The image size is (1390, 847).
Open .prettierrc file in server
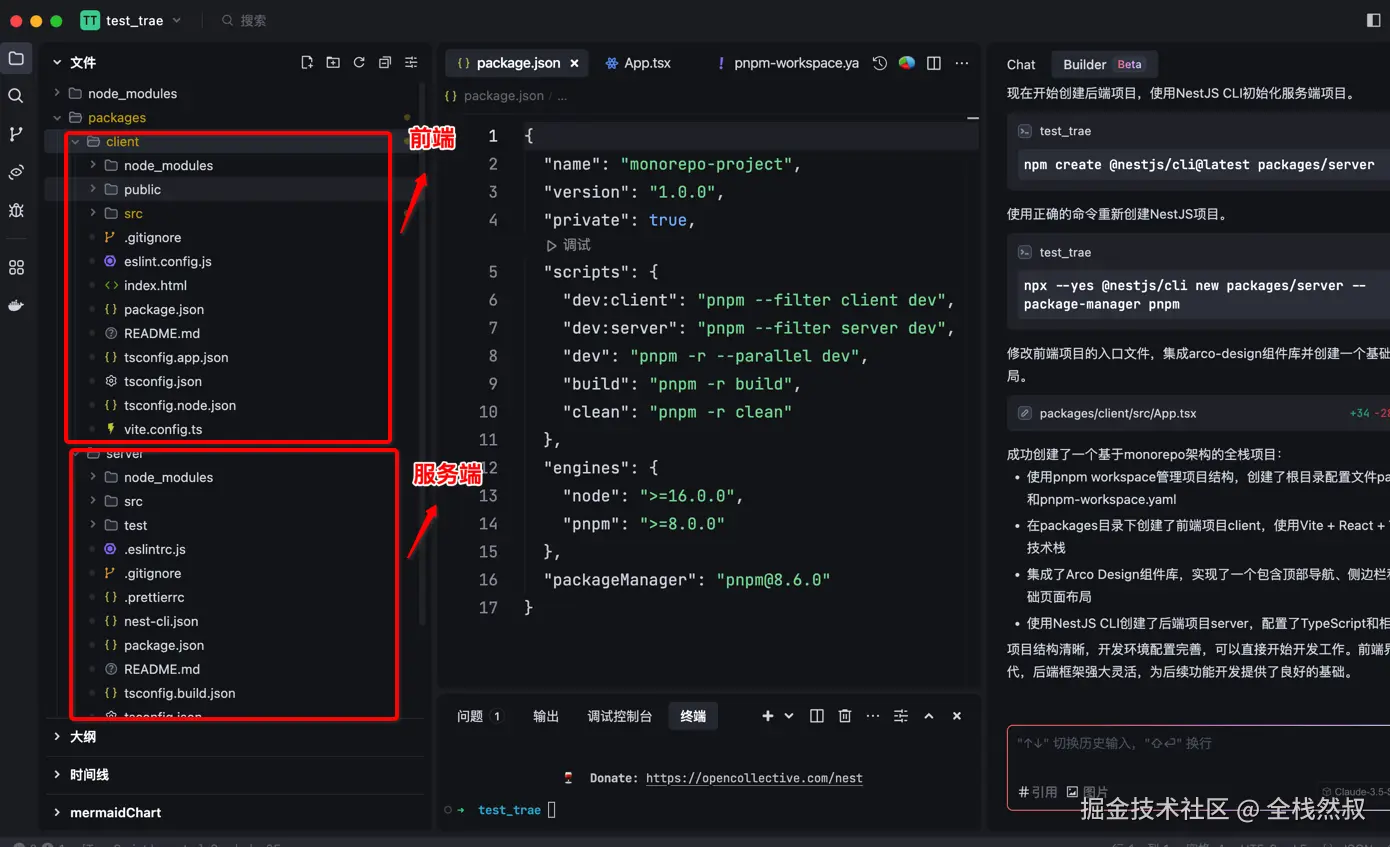[154, 597]
